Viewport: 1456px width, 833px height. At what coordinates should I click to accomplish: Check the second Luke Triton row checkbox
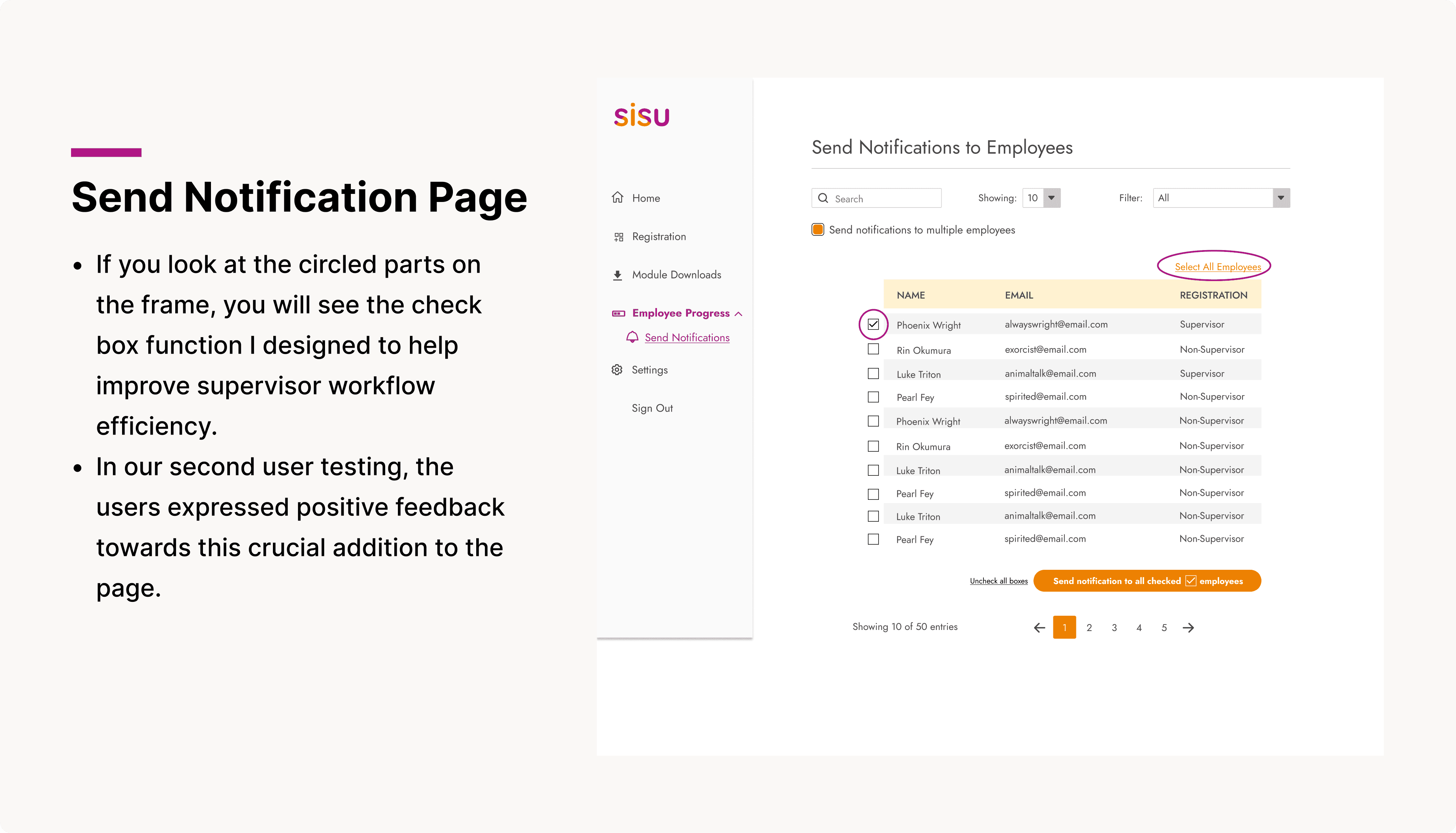(x=873, y=470)
